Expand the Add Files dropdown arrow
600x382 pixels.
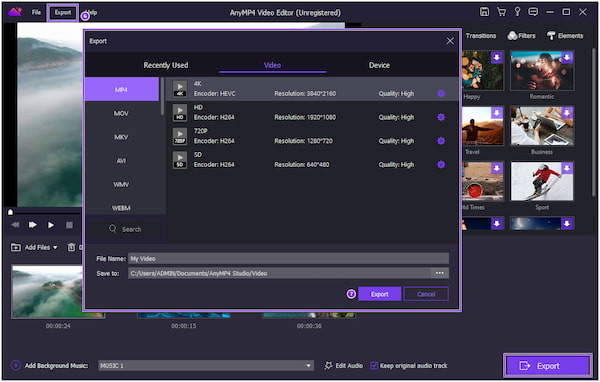coord(55,248)
